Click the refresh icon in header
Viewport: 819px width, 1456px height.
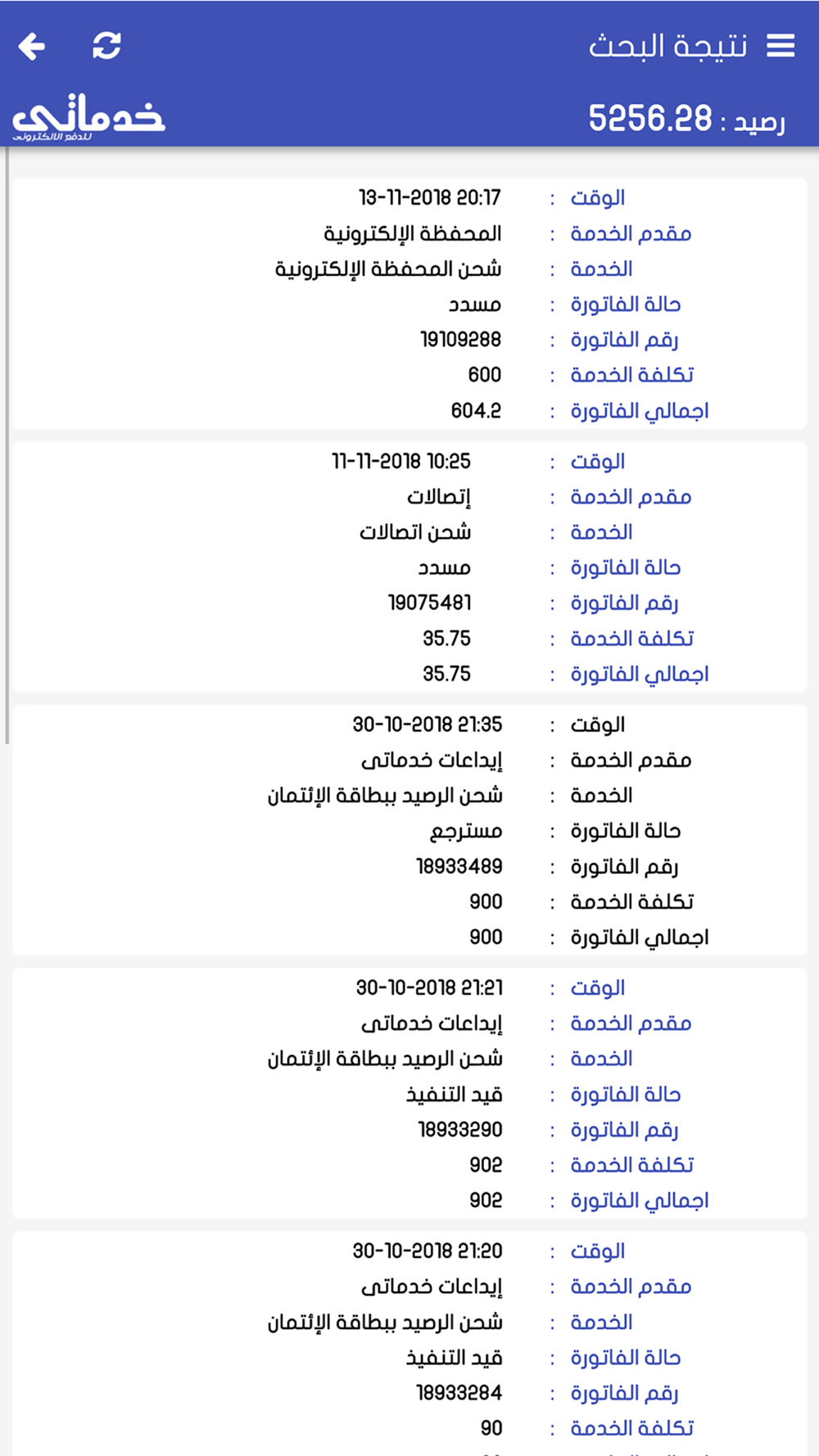coord(106,46)
